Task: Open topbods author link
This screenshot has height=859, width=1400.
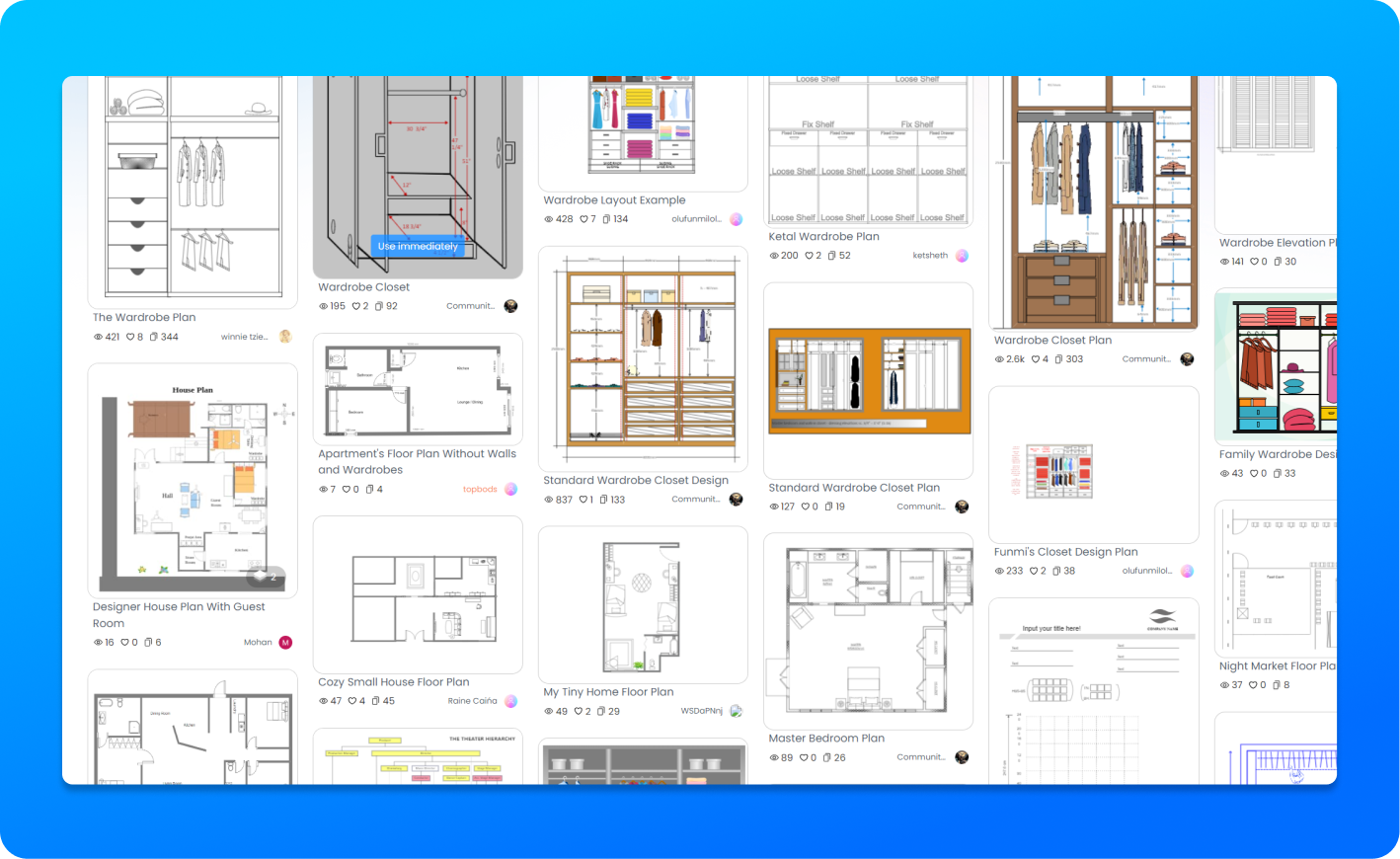Action: 480,489
